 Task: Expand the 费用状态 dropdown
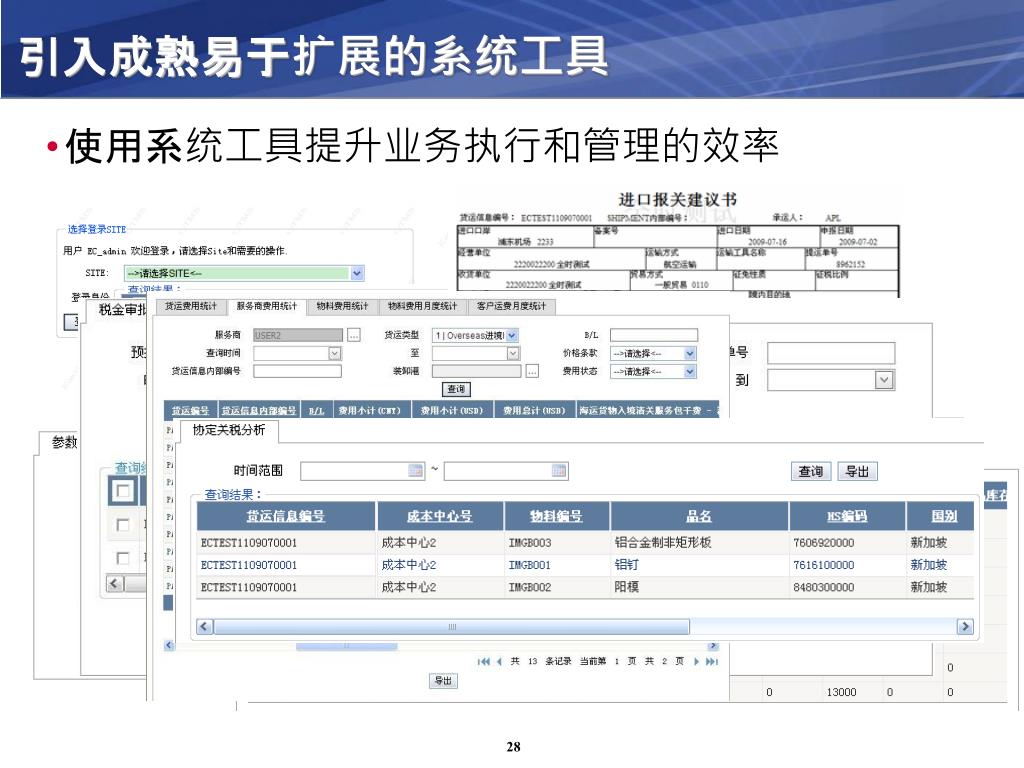click(x=690, y=372)
